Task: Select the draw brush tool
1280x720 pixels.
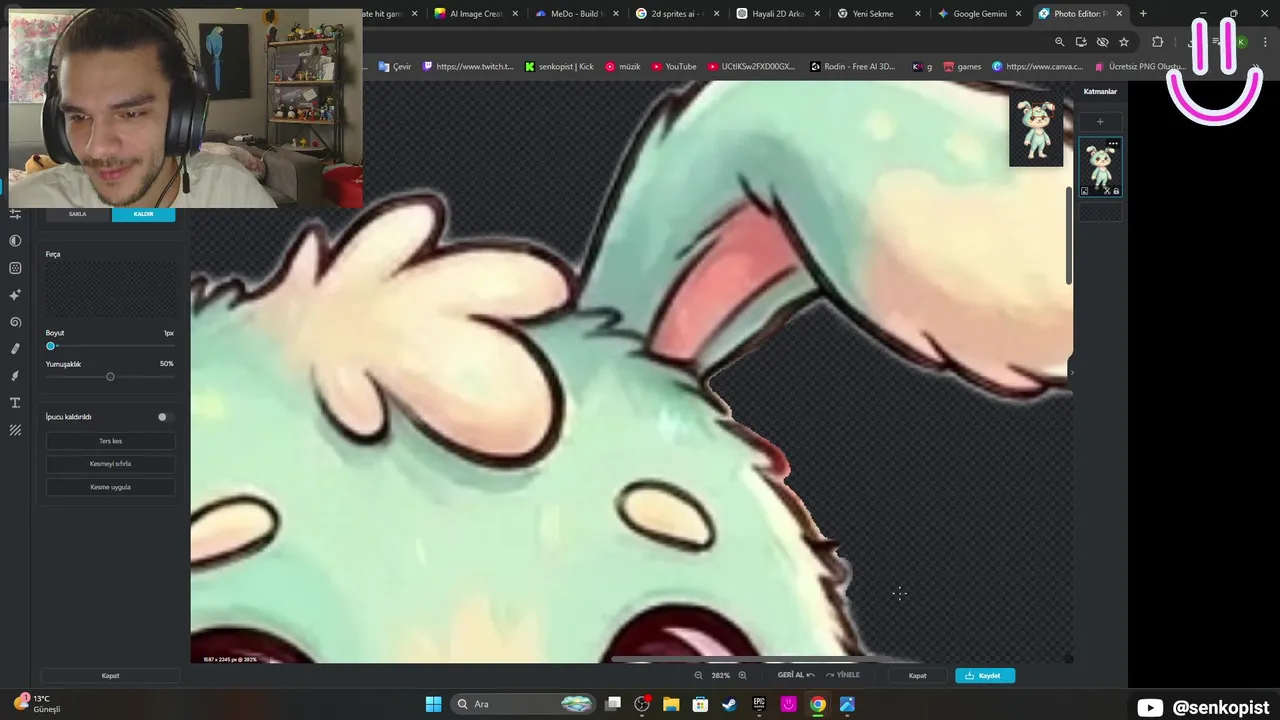Action: pyautogui.click(x=15, y=376)
